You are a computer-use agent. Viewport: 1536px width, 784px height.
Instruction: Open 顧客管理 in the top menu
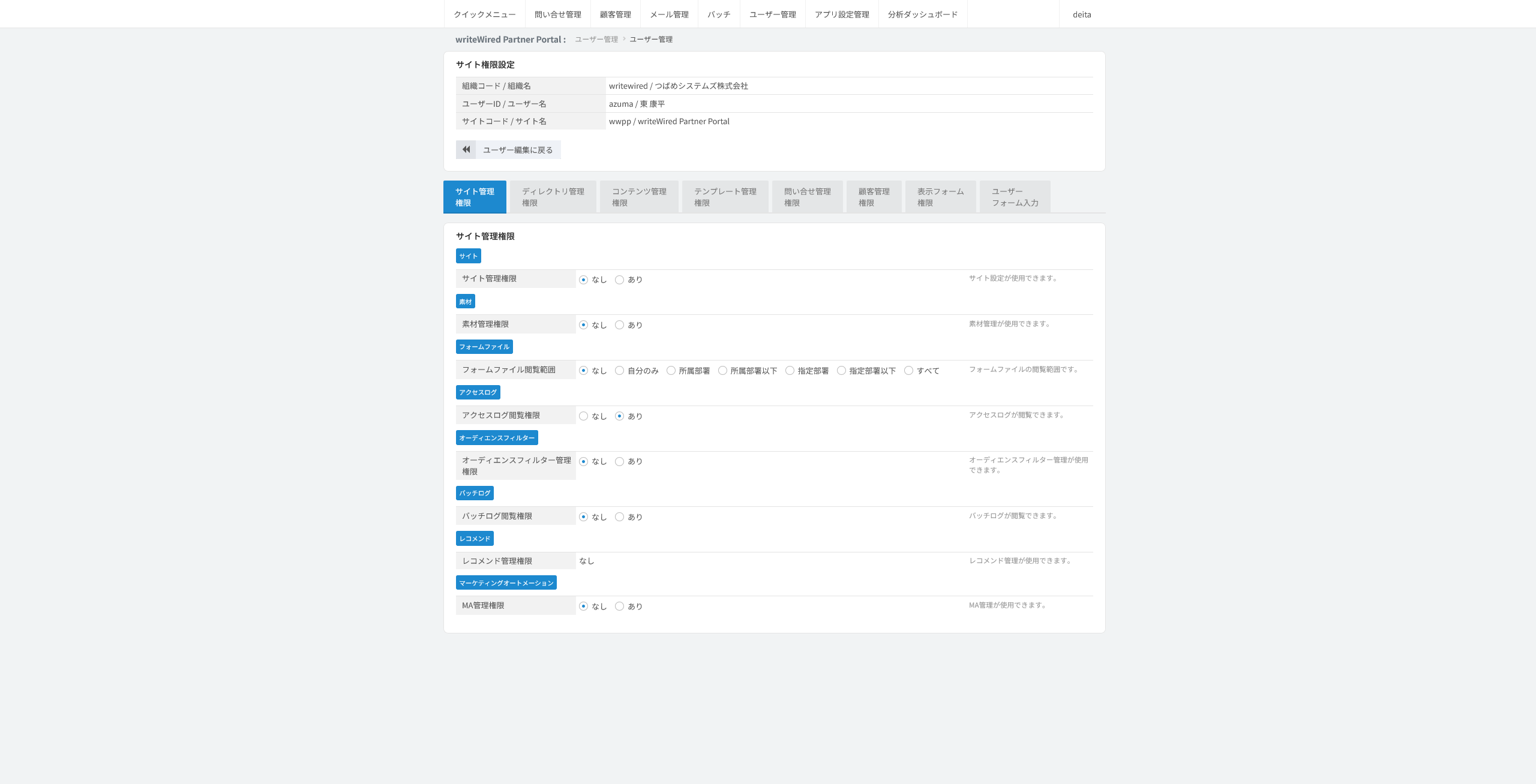[616, 14]
